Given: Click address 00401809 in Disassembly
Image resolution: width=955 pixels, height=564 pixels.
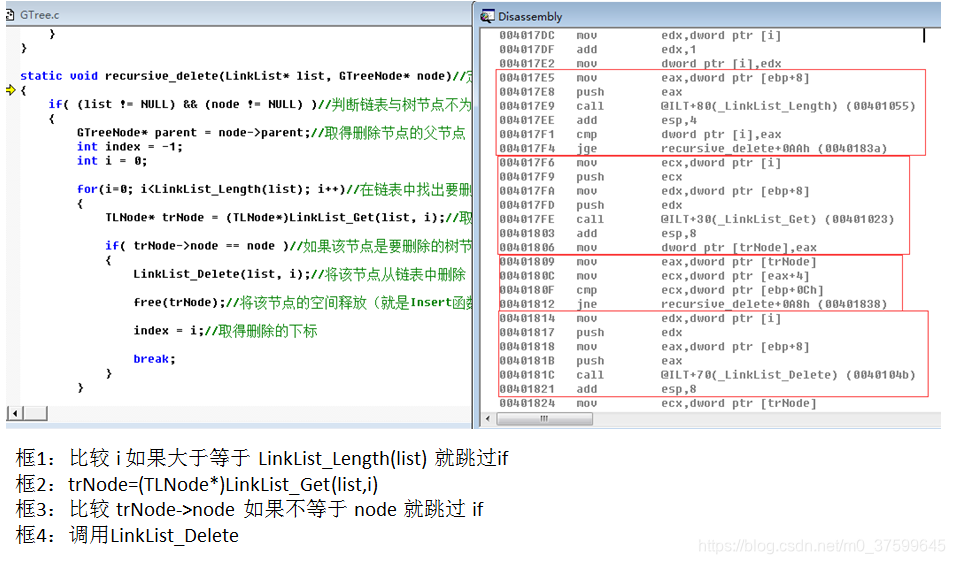Looking at the screenshot, I should [x=527, y=262].
